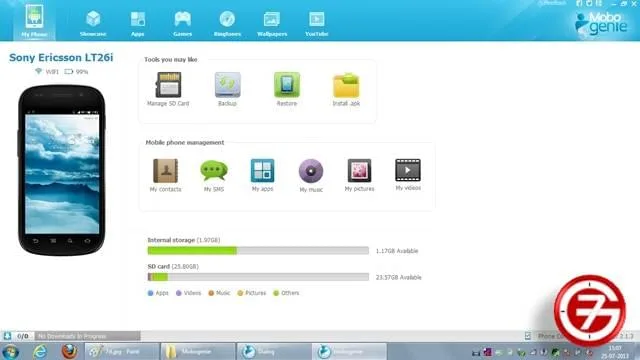The width and height of the screenshot is (640, 360).
Task: Switch to the Paint window in taskbar
Action: pyautogui.click(x=122, y=351)
